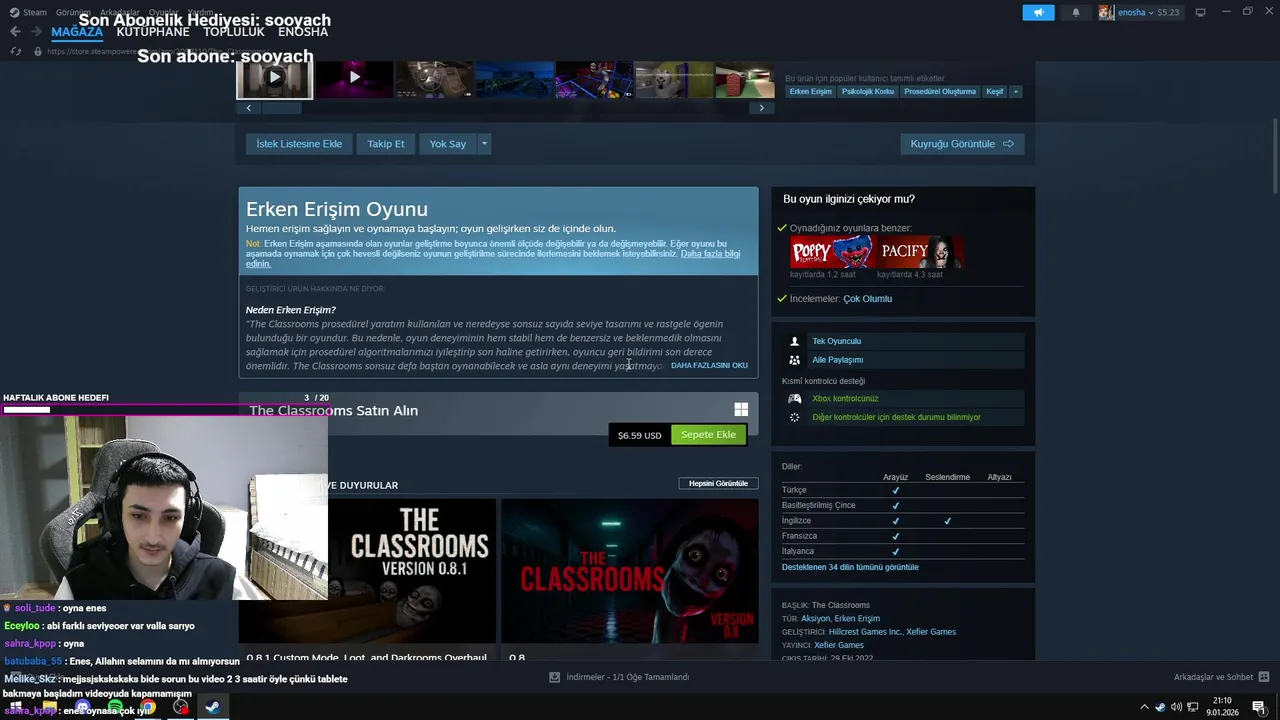1280x720 pixels.
Task: Enter Big Picture mode via monitor icon
Action: [1200, 12]
